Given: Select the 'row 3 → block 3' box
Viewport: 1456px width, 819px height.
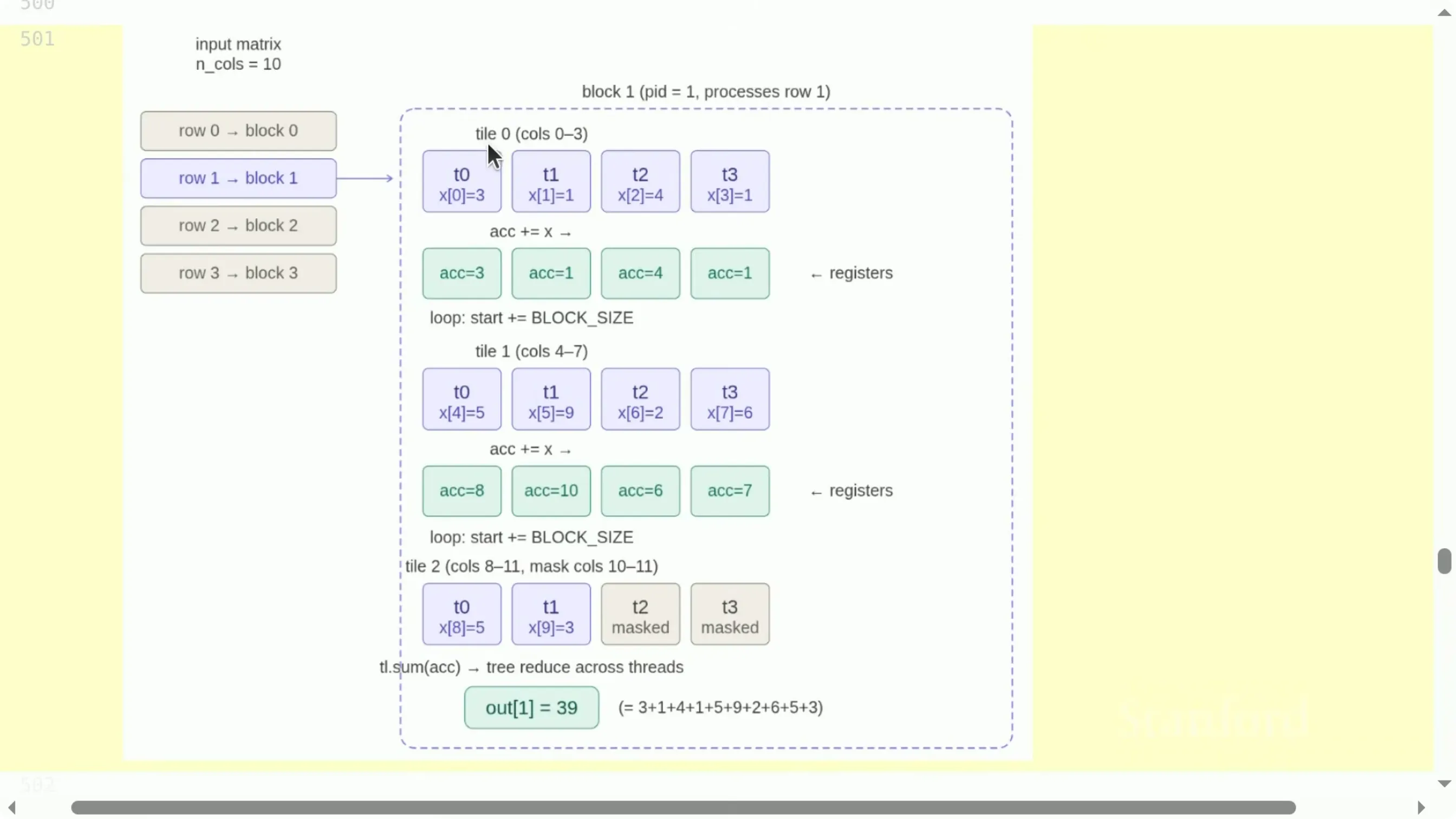Looking at the screenshot, I should pyautogui.click(x=238, y=273).
